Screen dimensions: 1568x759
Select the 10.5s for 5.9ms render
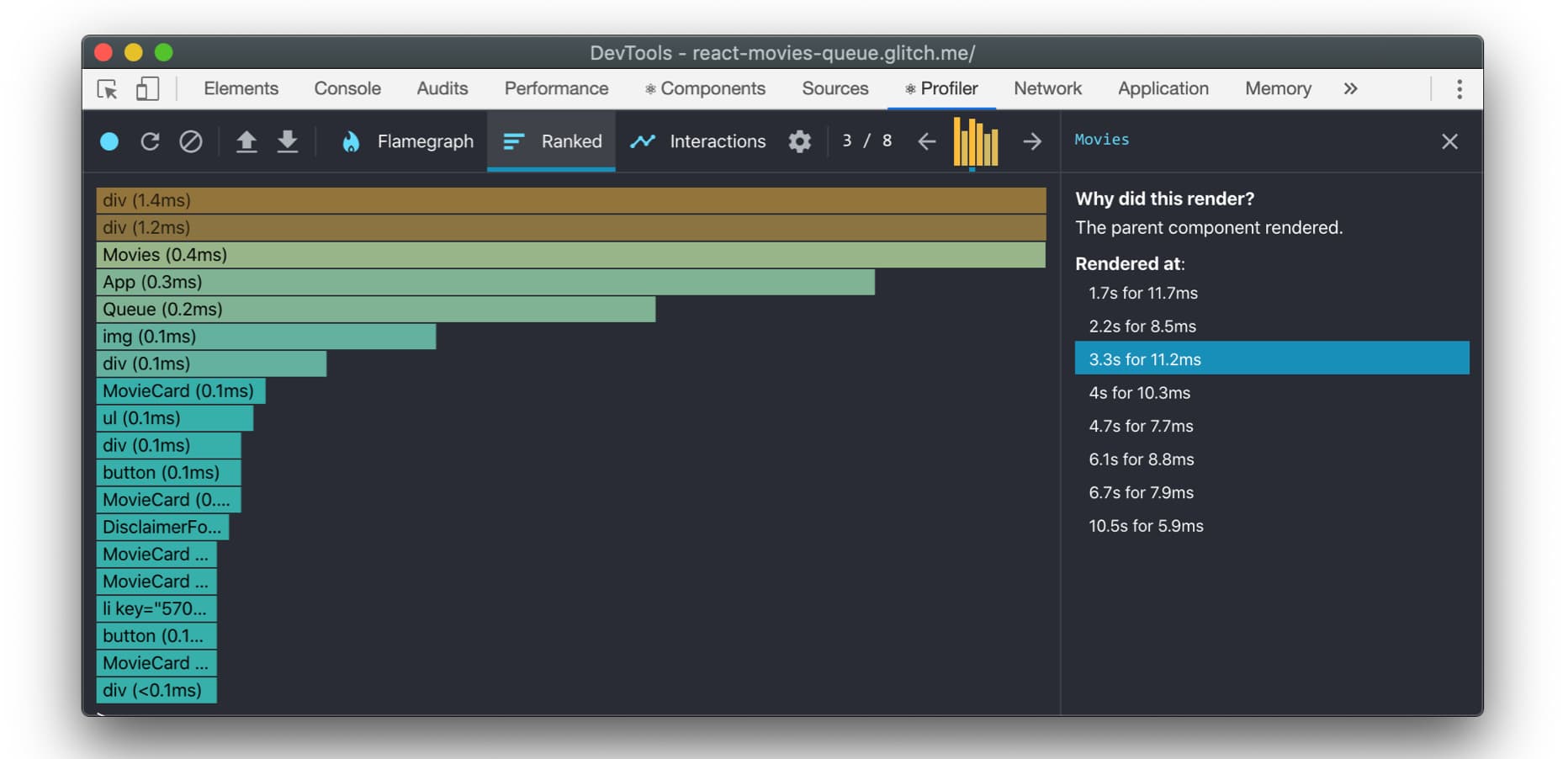1146,526
